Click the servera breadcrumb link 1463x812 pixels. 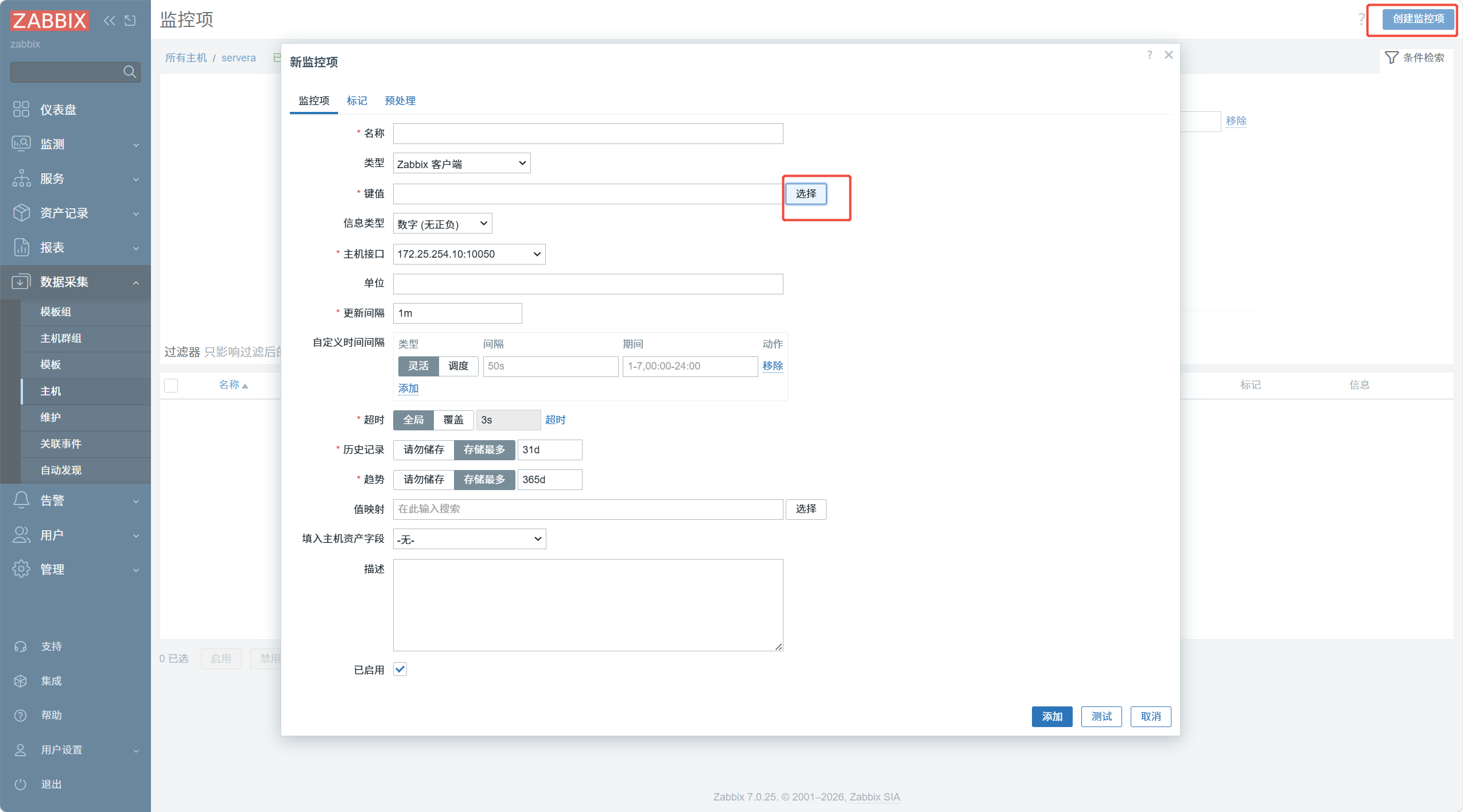click(238, 58)
